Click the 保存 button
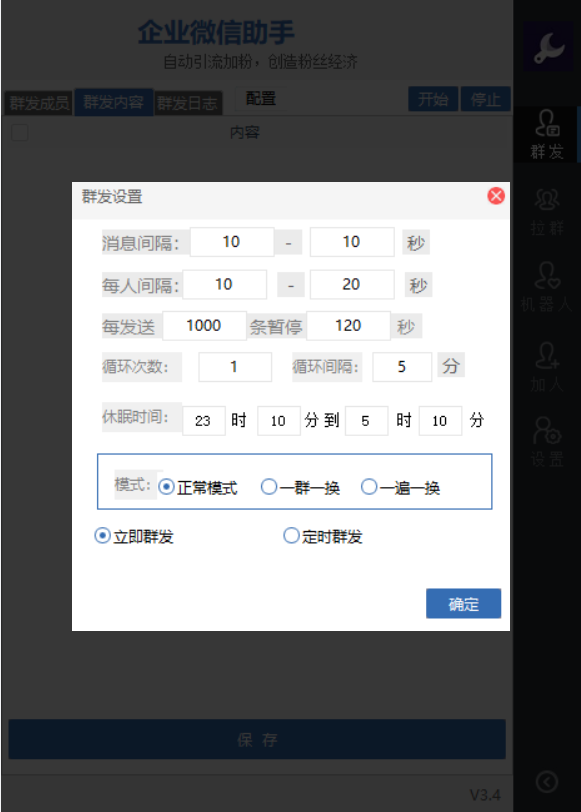Viewport: 581px width, 812px height. (257, 740)
